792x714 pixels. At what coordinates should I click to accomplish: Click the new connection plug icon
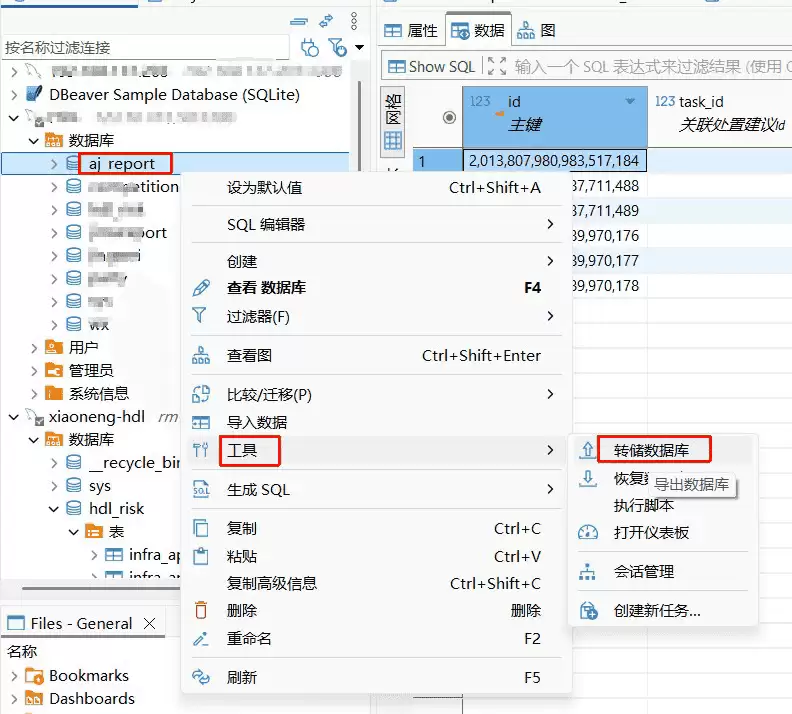pos(309,47)
